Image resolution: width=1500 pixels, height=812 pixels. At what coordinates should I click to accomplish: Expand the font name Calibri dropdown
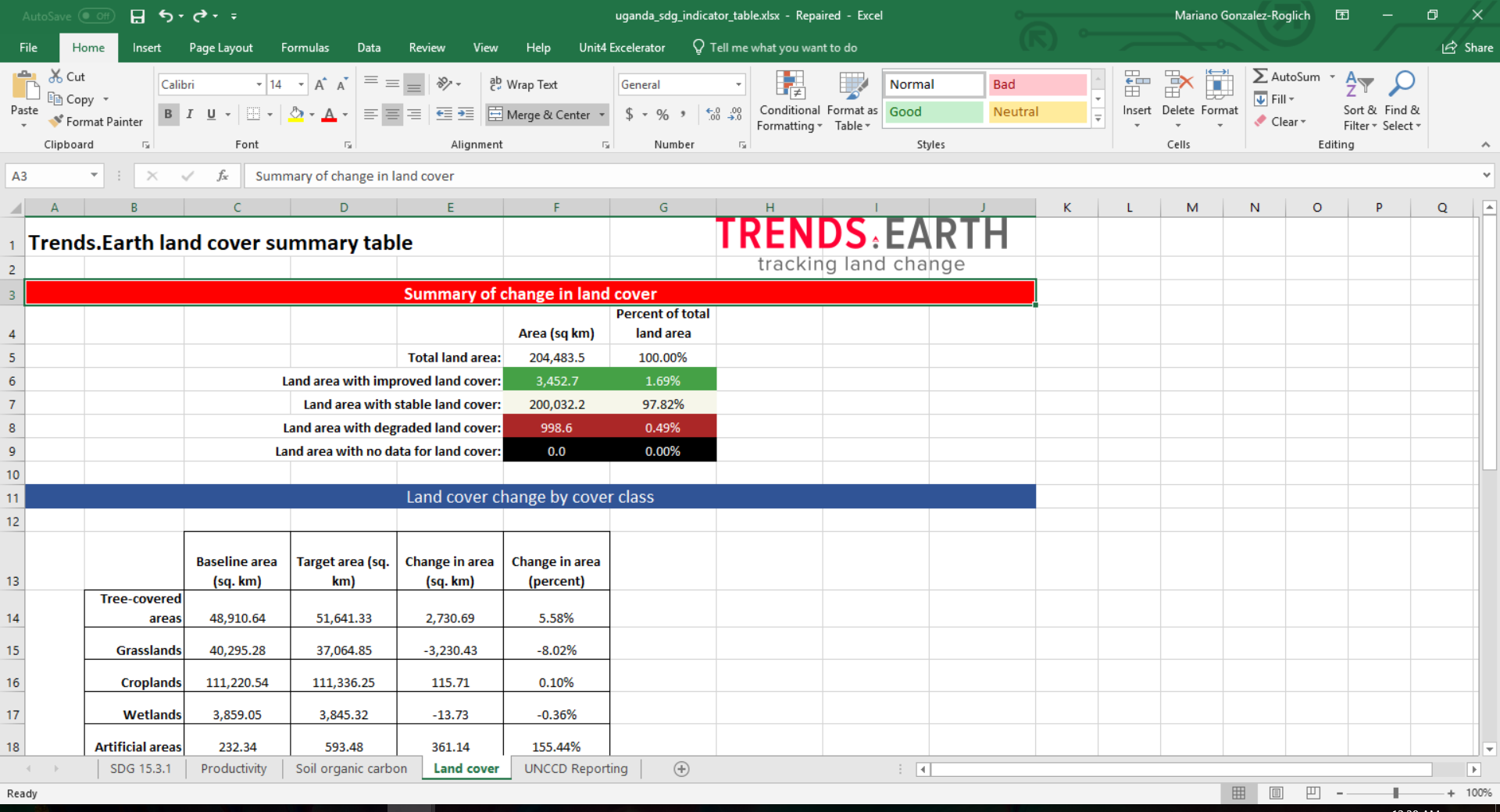[x=259, y=84]
